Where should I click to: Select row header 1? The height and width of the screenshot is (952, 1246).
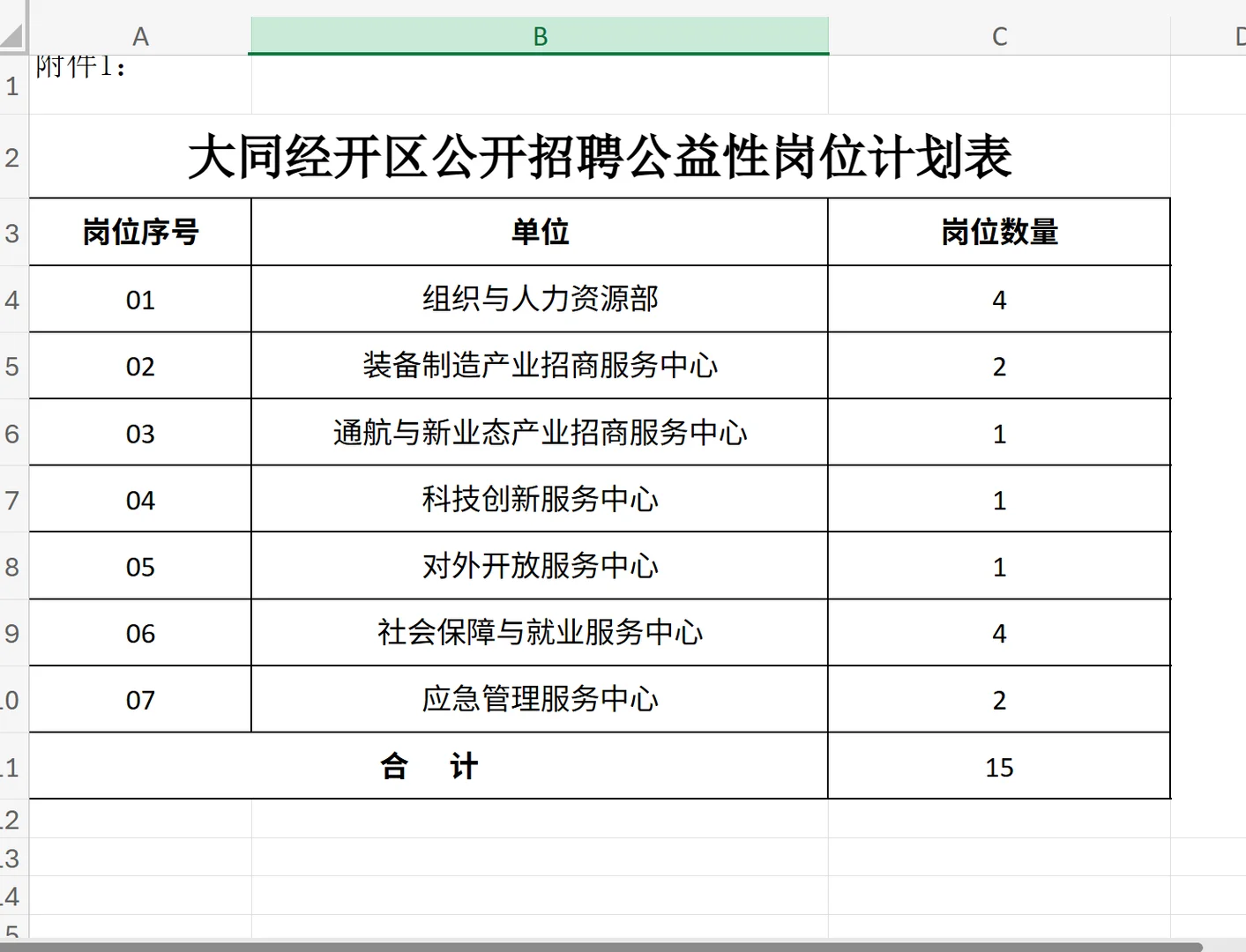13,85
